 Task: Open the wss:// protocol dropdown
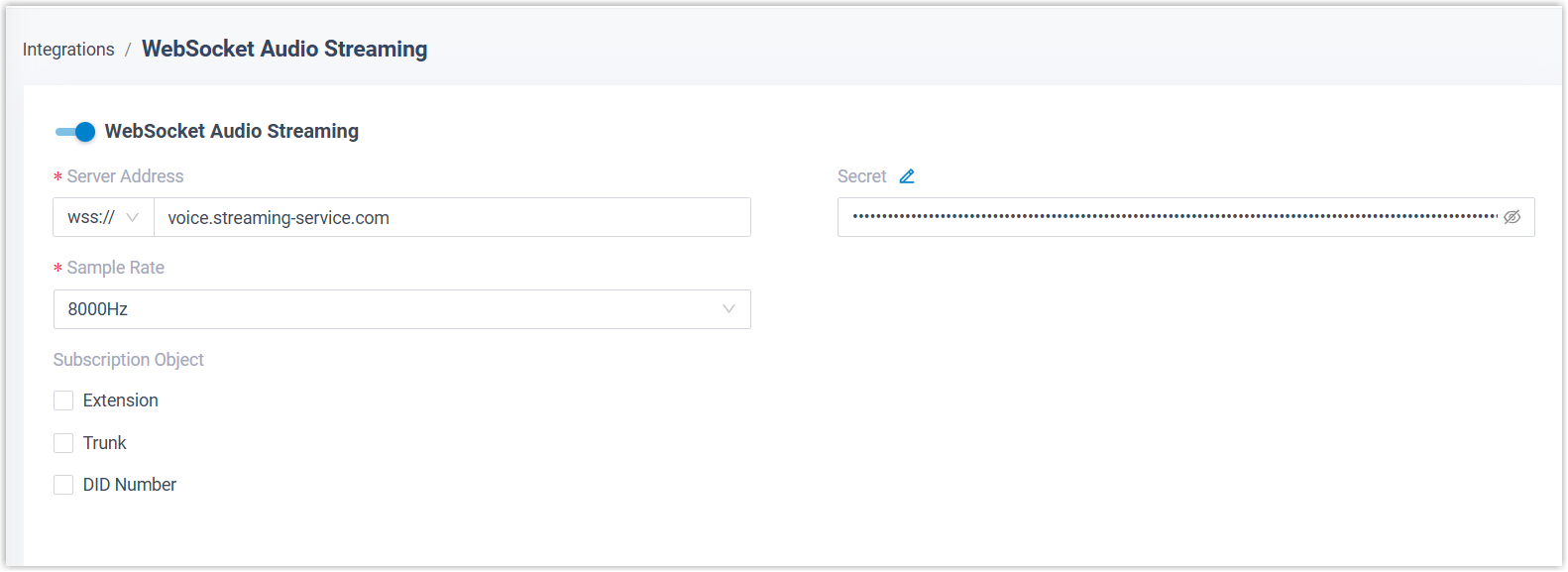coord(103,217)
